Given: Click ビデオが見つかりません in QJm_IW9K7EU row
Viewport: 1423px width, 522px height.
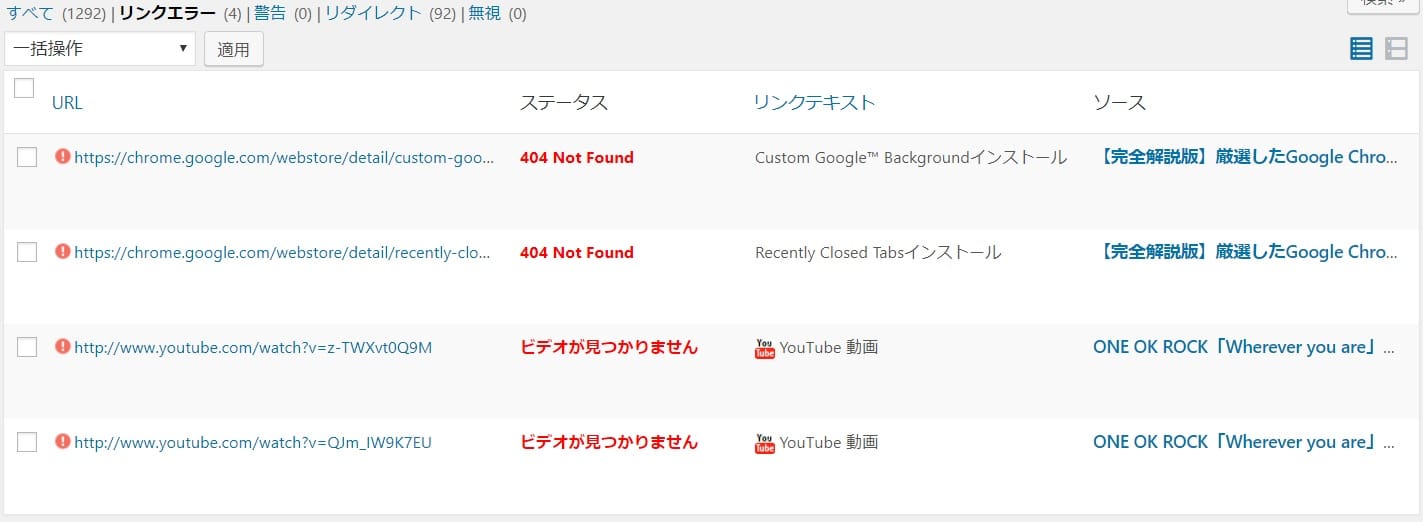Looking at the screenshot, I should coord(609,442).
